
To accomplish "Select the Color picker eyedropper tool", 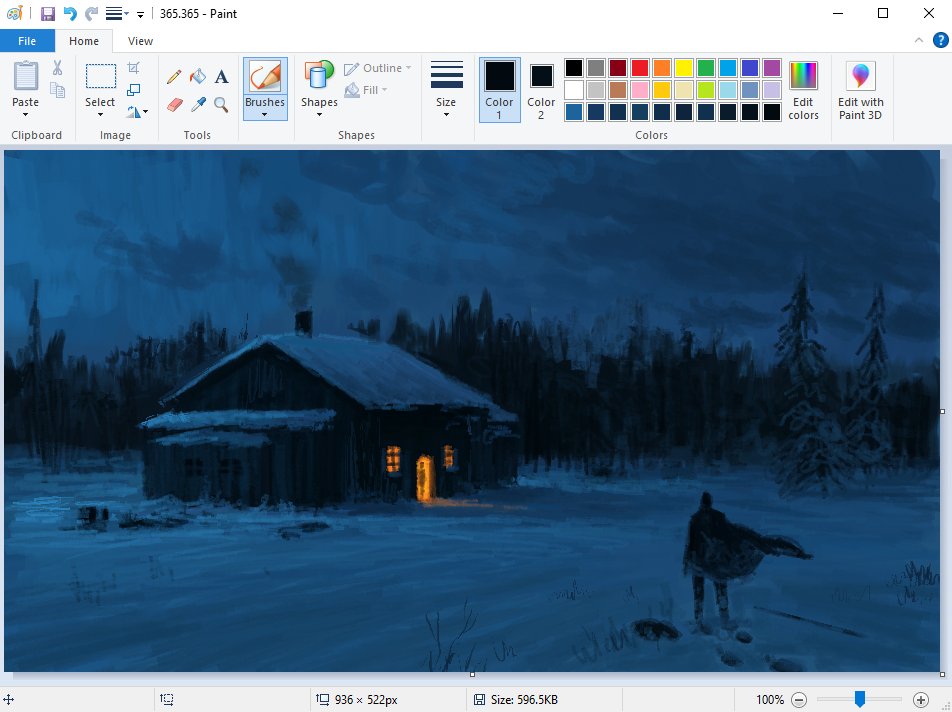I will (x=198, y=105).
